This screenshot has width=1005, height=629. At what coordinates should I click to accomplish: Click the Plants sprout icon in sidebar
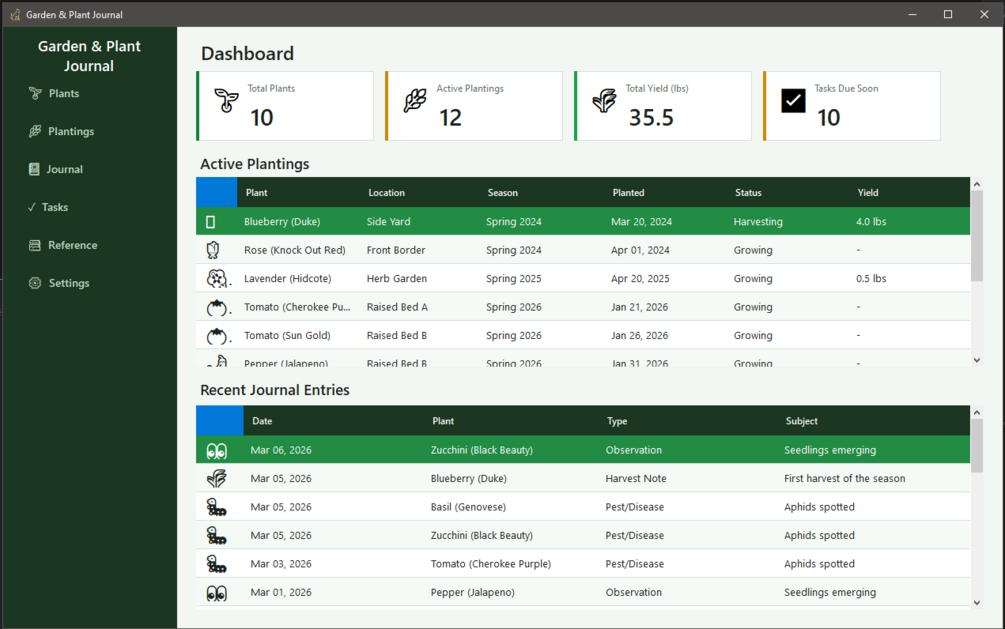tap(35, 94)
